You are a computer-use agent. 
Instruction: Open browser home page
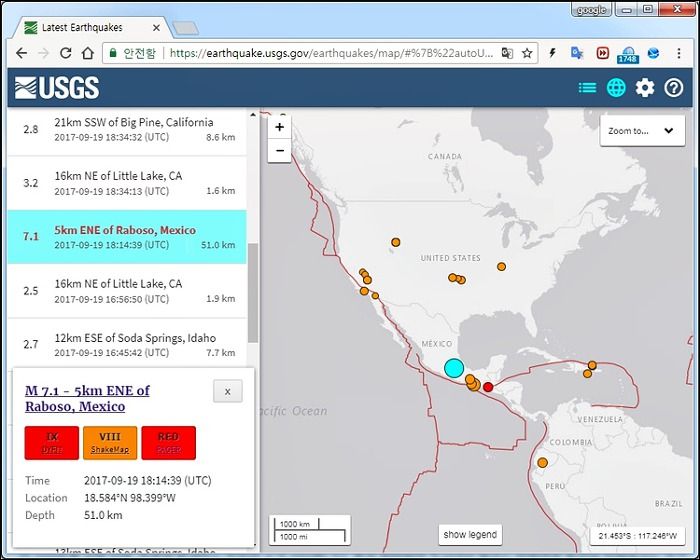88,53
